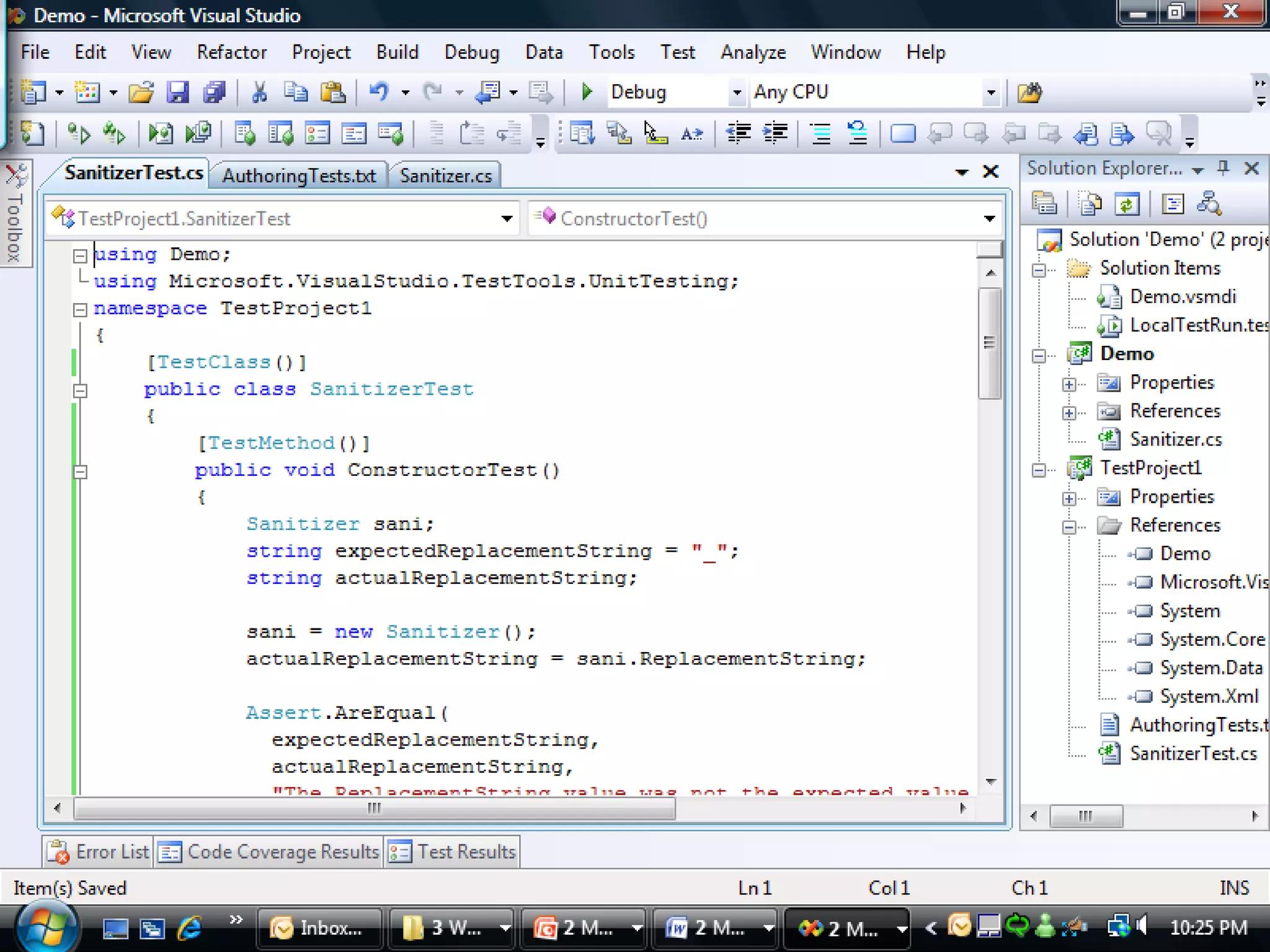The width and height of the screenshot is (1270, 952).
Task: Click the Undo arrow icon
Action: (378, 92)
